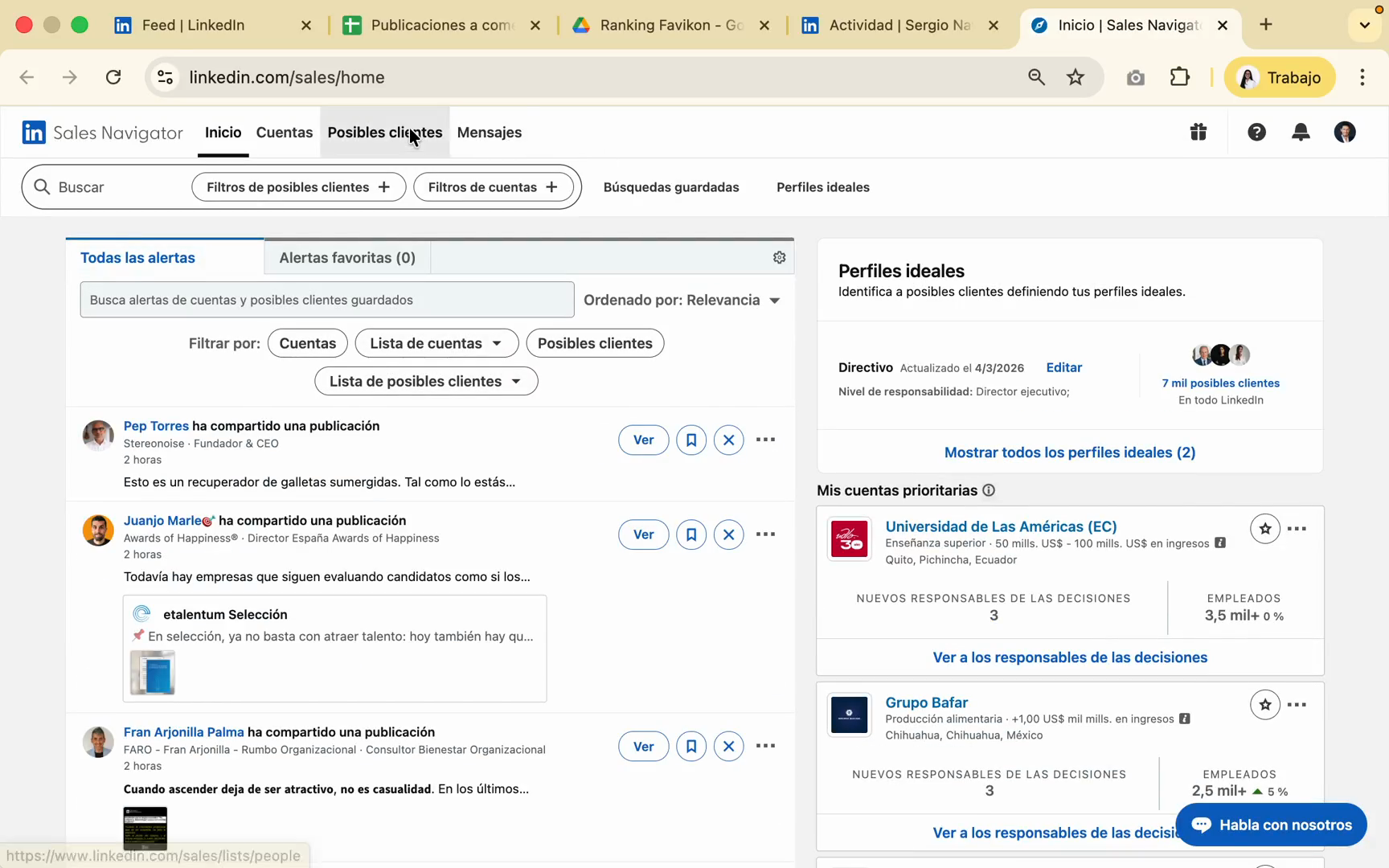The image size is (1389, 868).
Task: Toggle the Cuentas filter chip
Action: tap(308, 343)
